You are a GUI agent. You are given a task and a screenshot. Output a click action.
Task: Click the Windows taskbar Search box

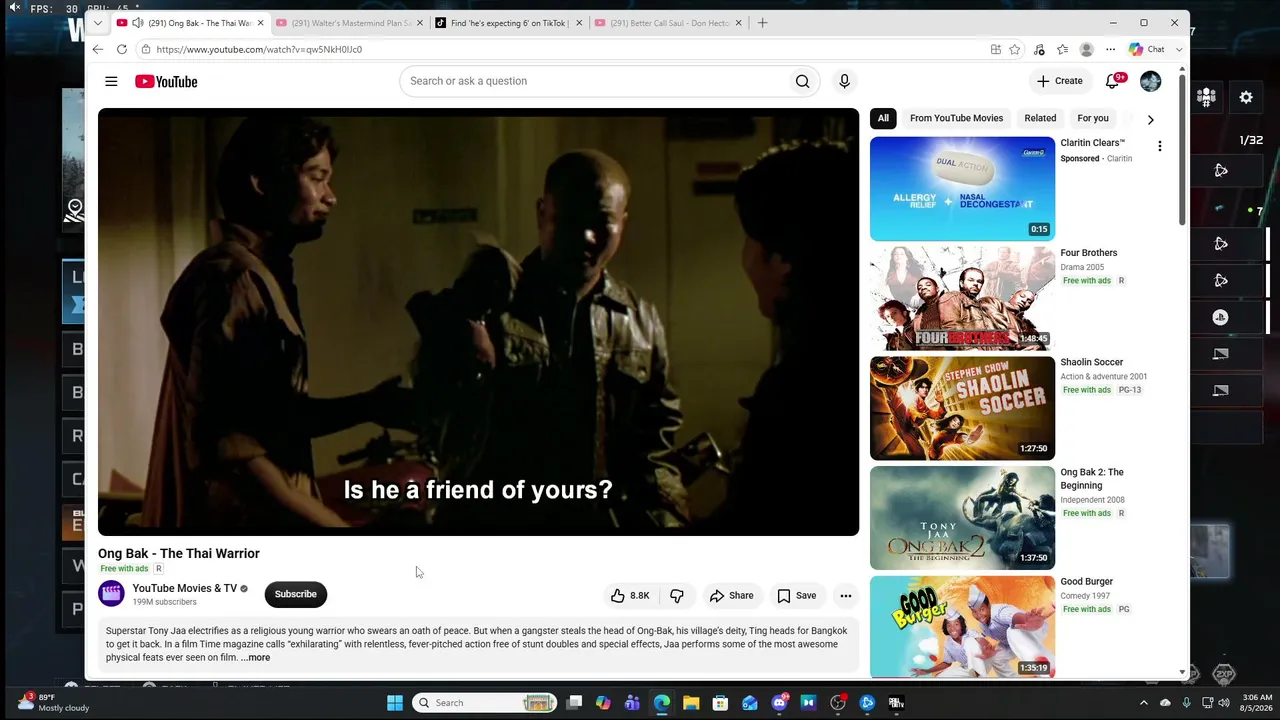click(x=485, y=703)
